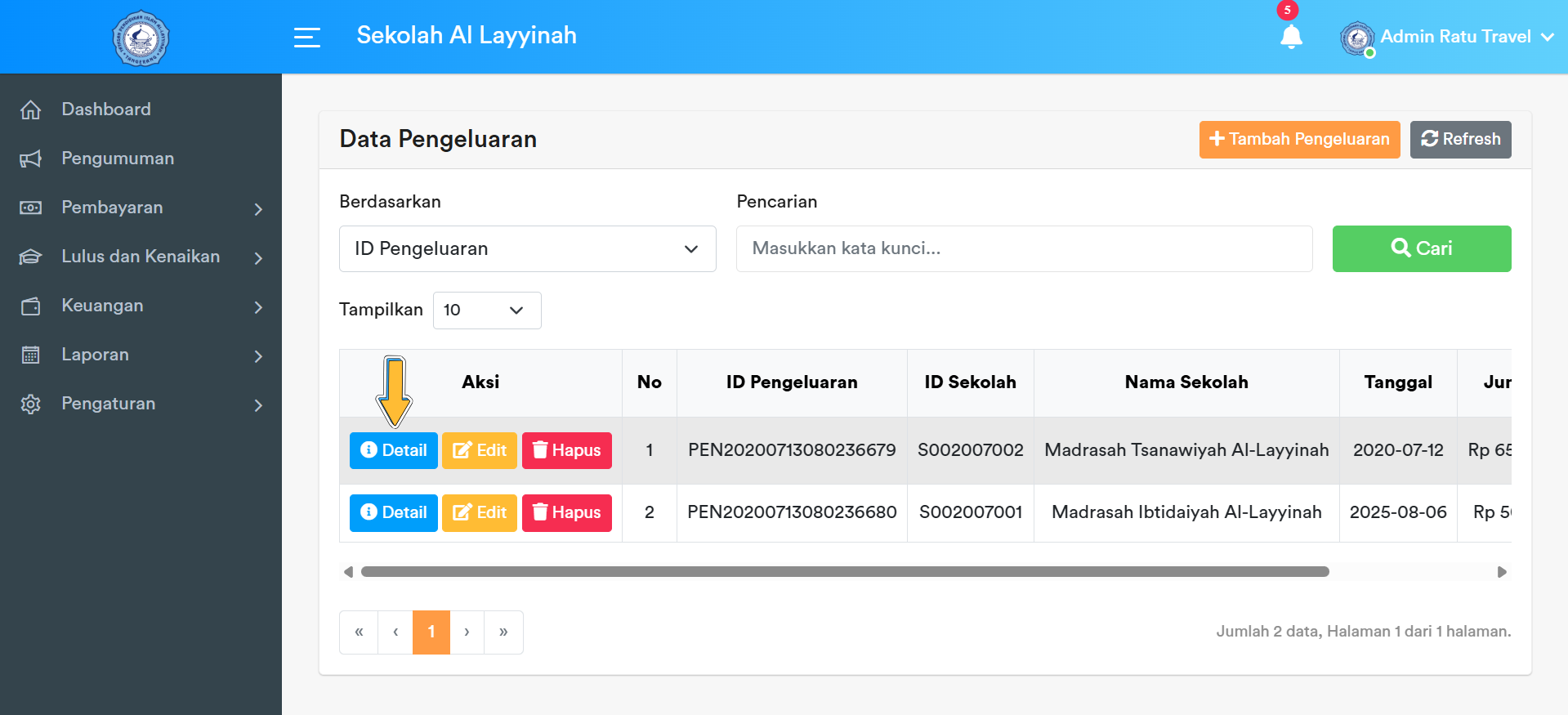This screenshot has height=715, width=1568.
Task: Click the Refresh button
Action: pos(1460,139)
